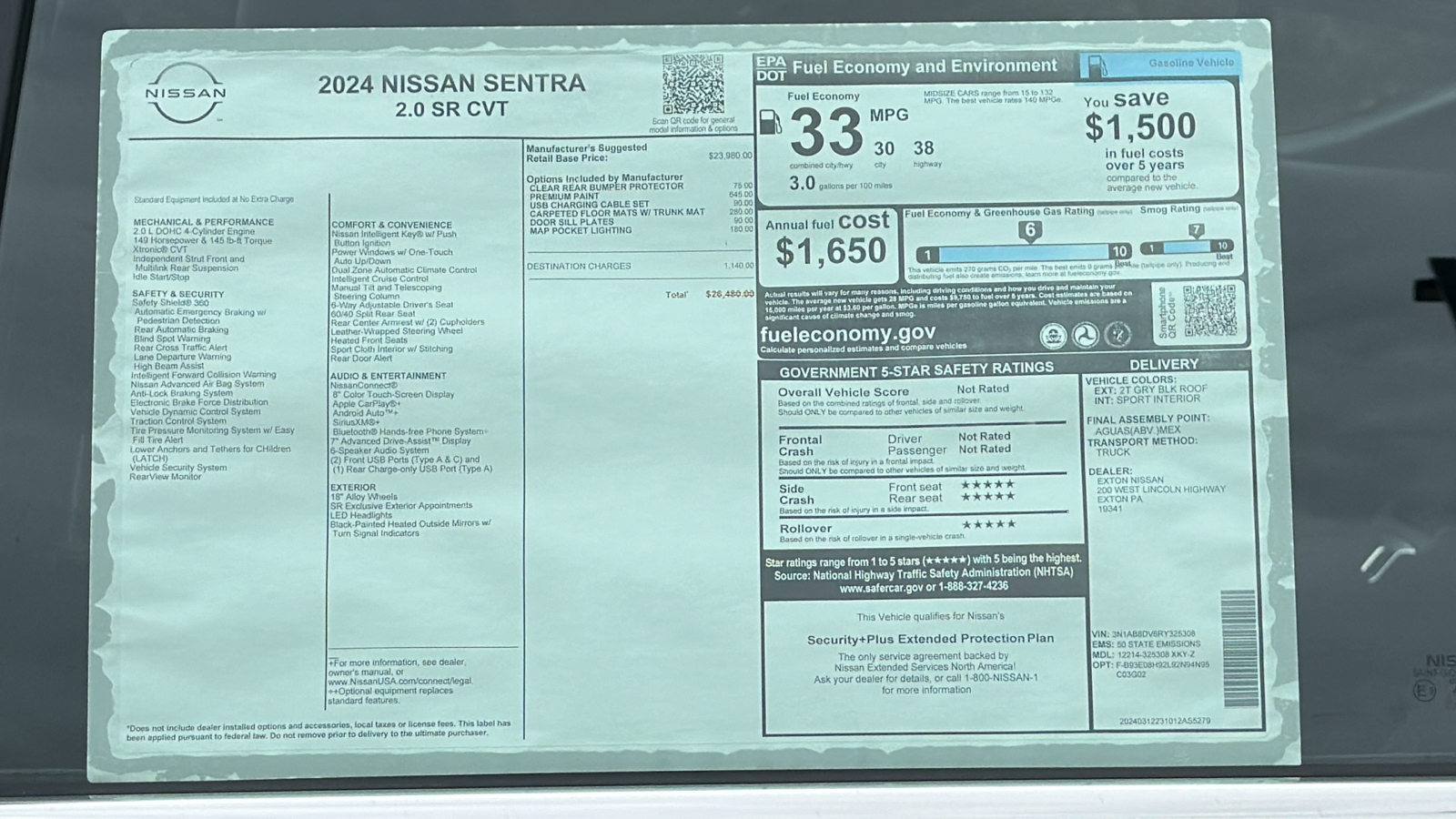Click the Smog Rating scale bar
This screenshot has width=1456, height=819.
pos(1188,247)
